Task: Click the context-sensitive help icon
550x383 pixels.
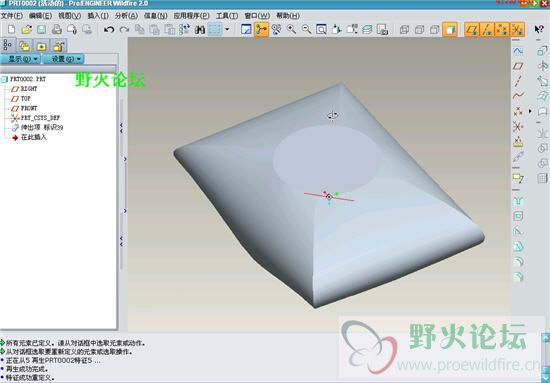Action: tap(539, 29)
